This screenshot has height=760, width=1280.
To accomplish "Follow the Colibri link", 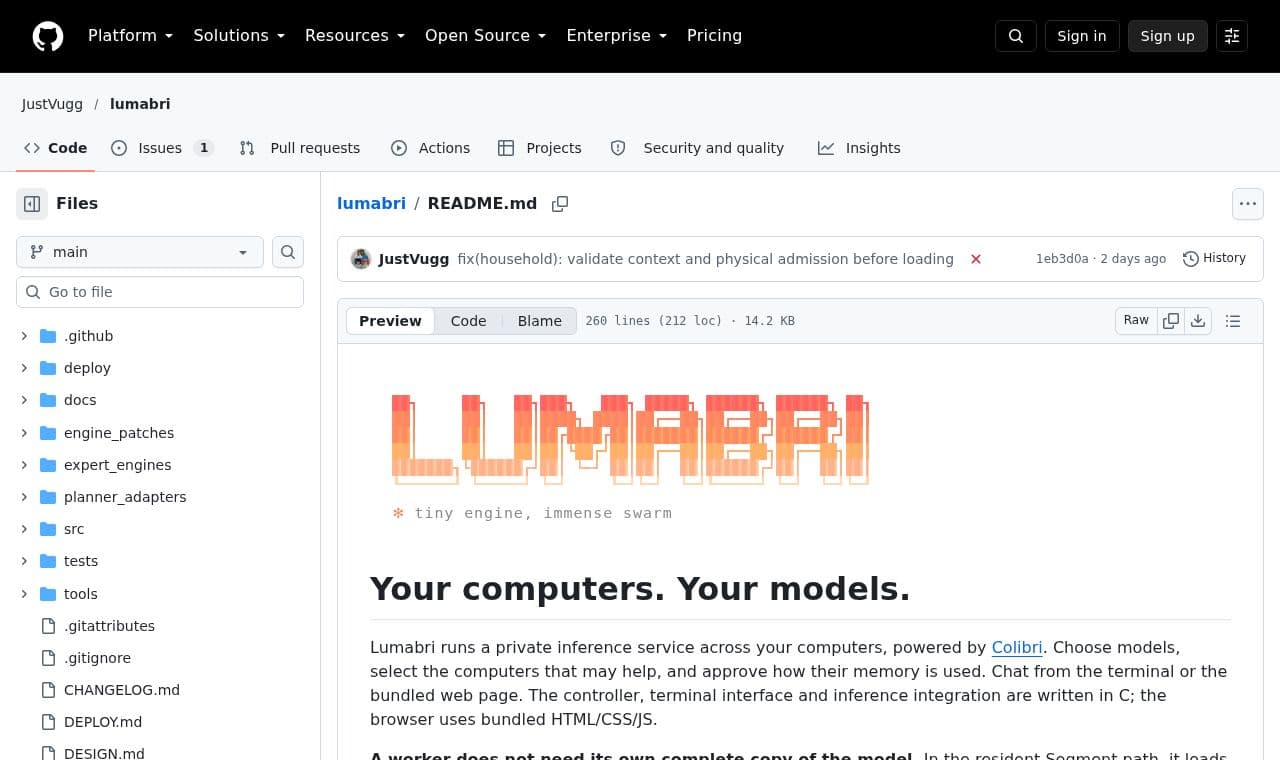I will point(1017,647).
